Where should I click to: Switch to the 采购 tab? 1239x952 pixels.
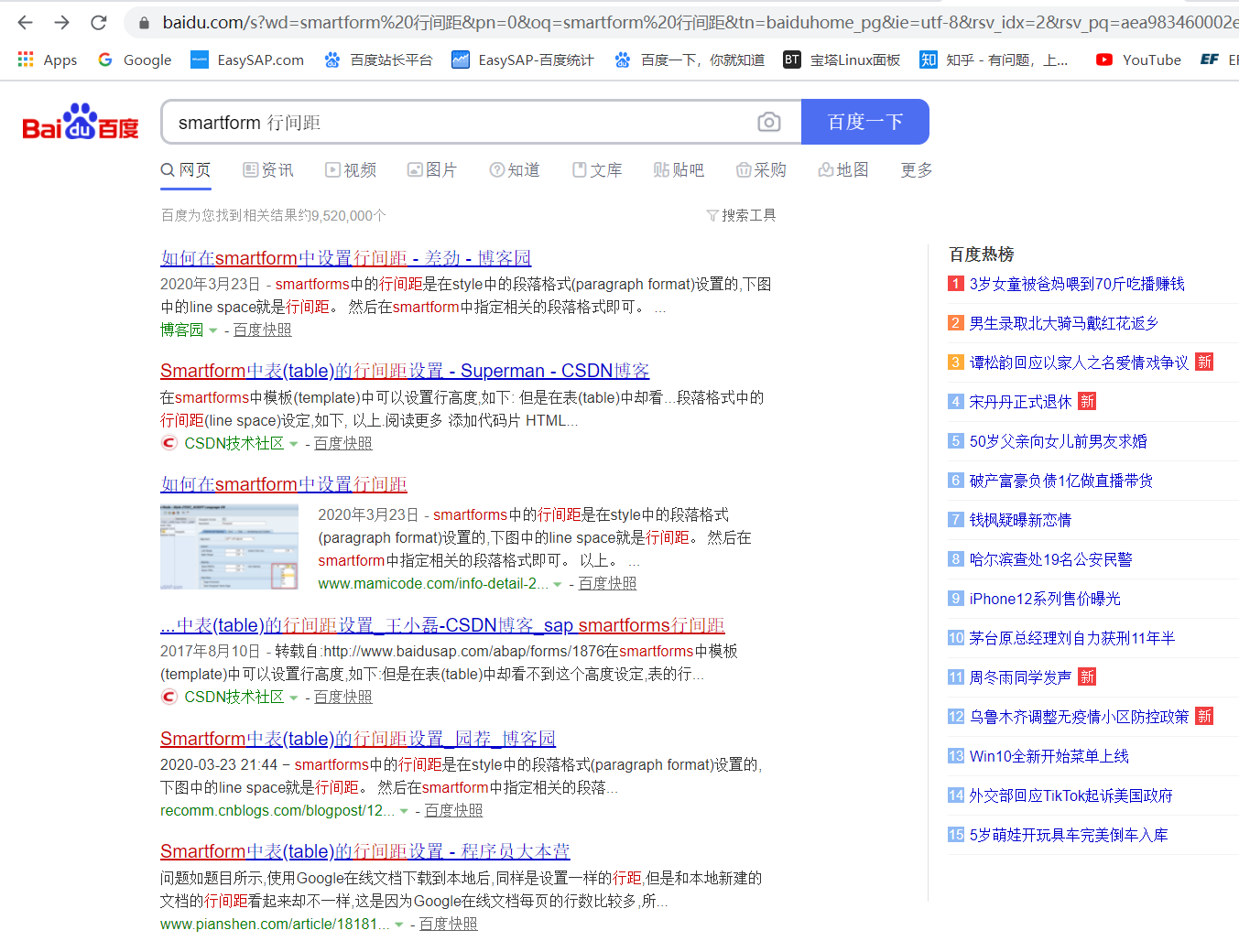click(761, 170)
